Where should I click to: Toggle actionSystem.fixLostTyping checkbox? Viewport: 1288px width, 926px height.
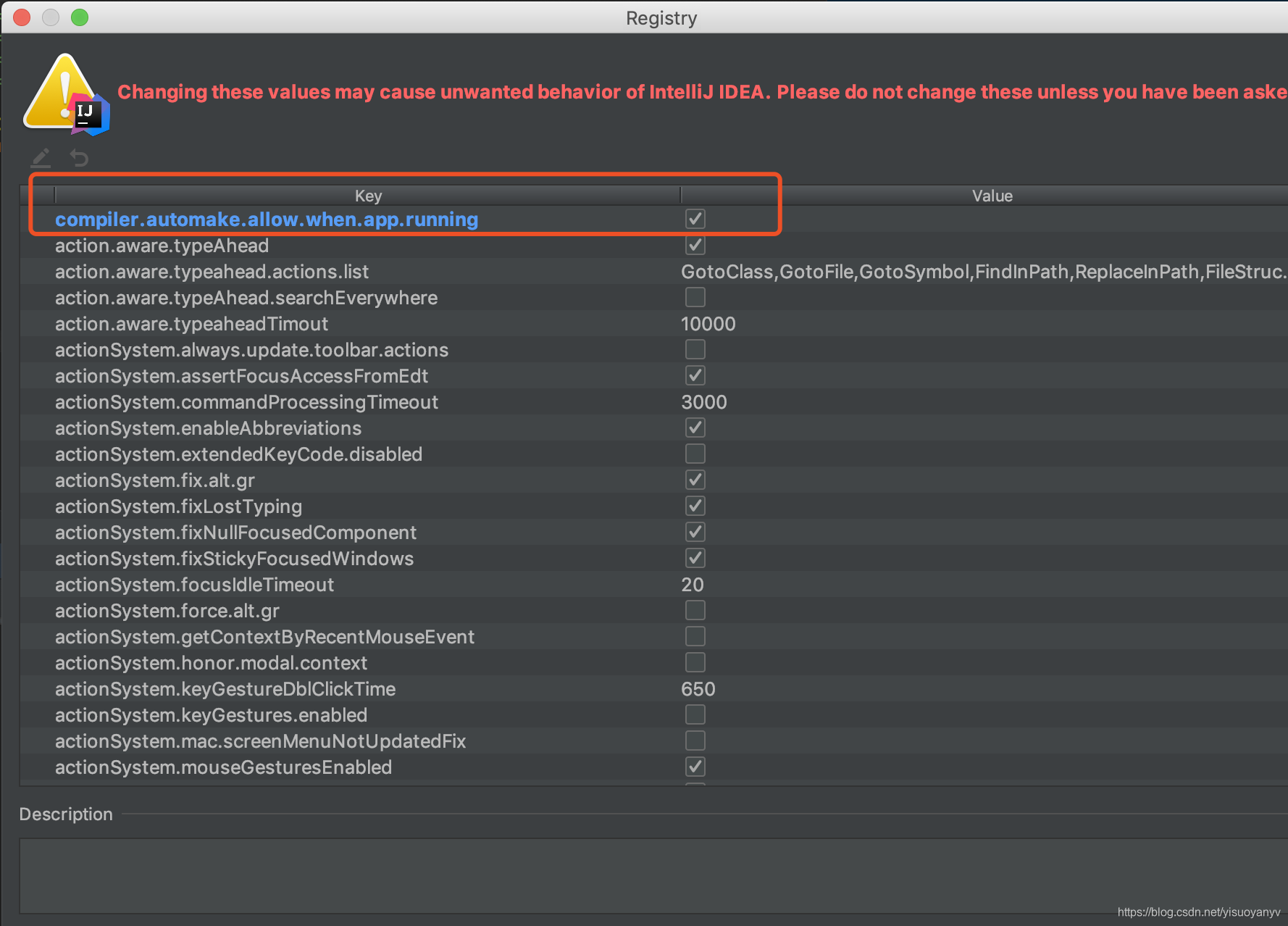click(x=695, y=506)
